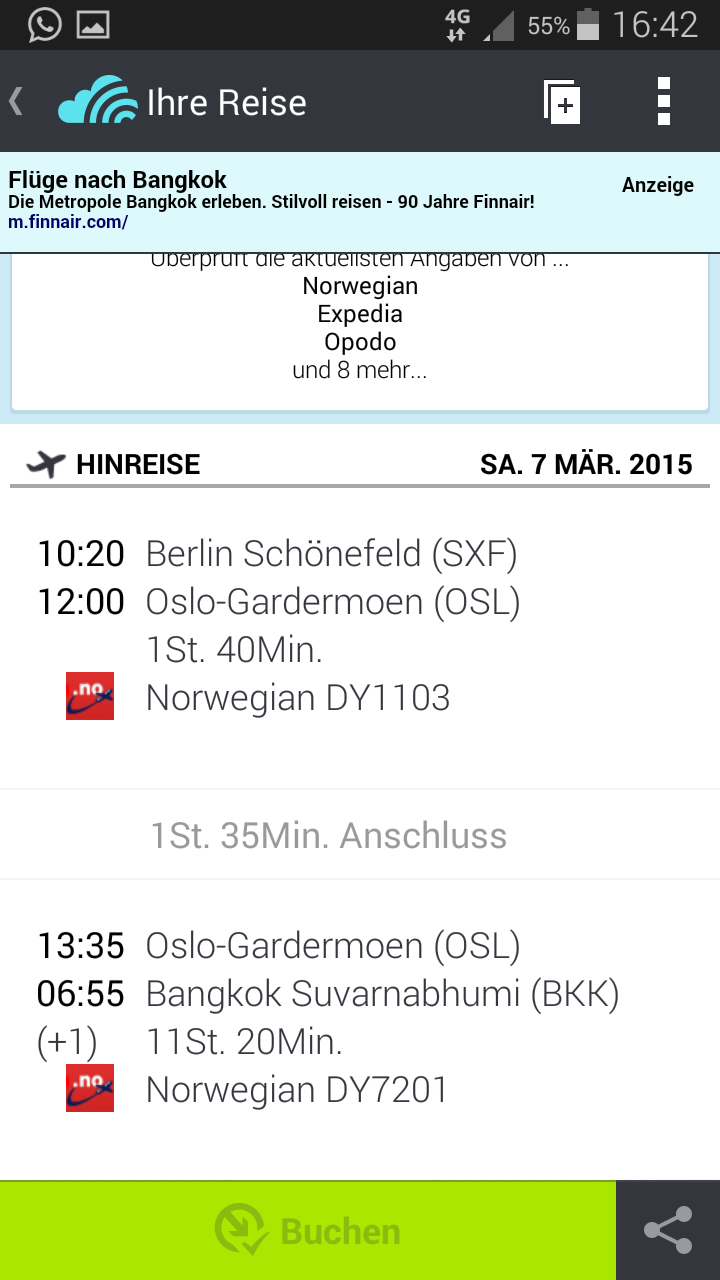Tap the Skyscanner cloud logo

coord(97,102)
